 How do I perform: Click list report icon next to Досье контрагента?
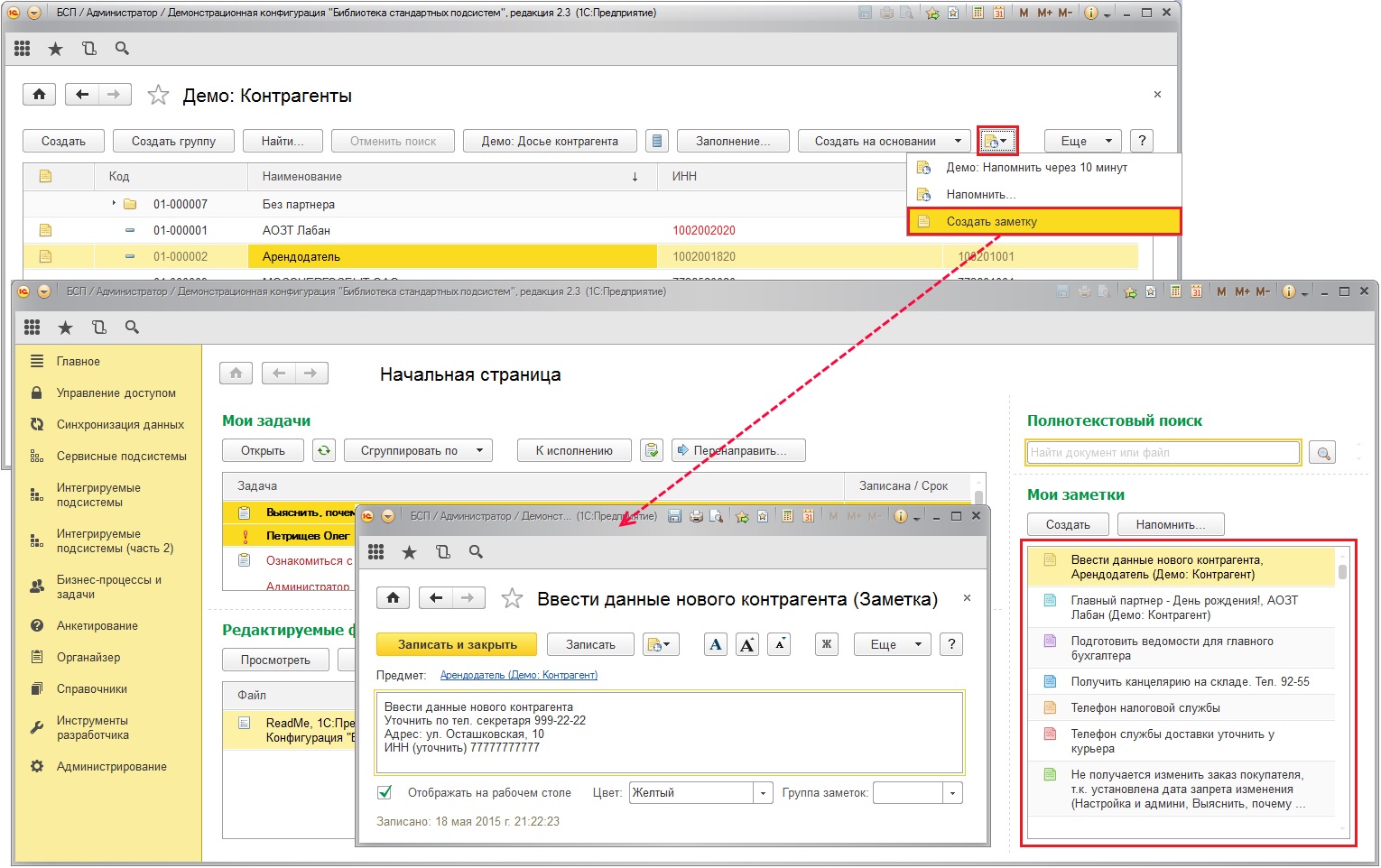click(657, 141)
